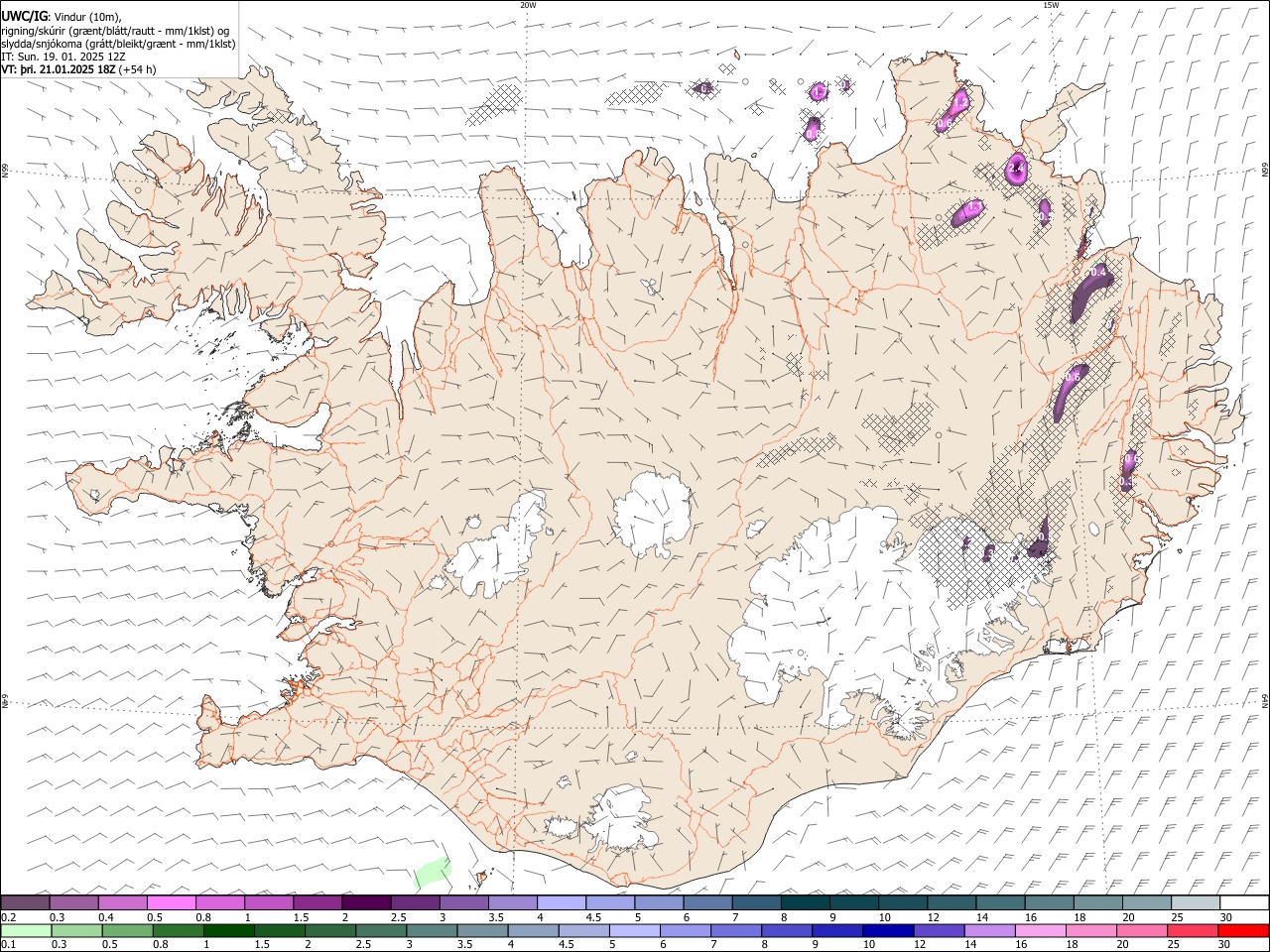Image resolution: width=1270 pixels, height=952 pixels.
Task: Click the 'VT: þri. 21.01.2025 18Z (+54 h)' line
Action: tap(78, 69)
